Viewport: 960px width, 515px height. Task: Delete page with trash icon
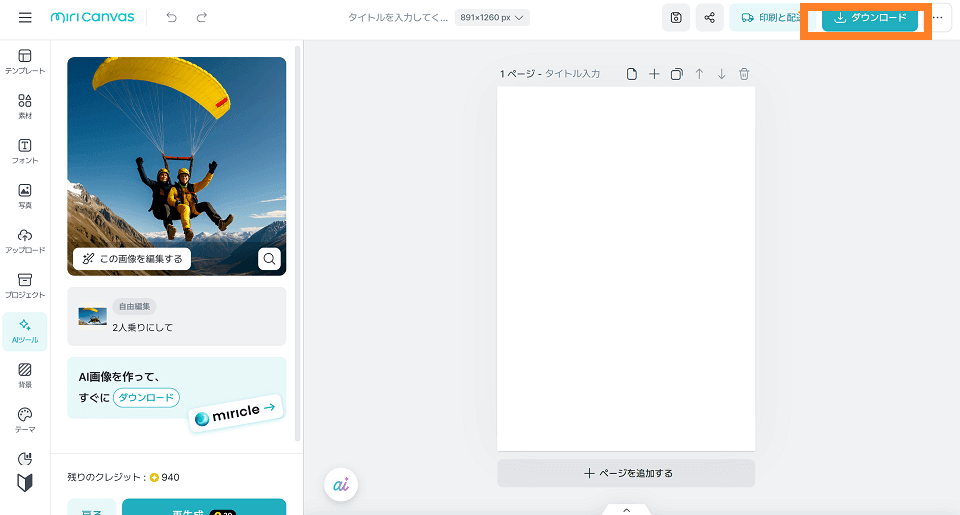(x=744, y=74)
